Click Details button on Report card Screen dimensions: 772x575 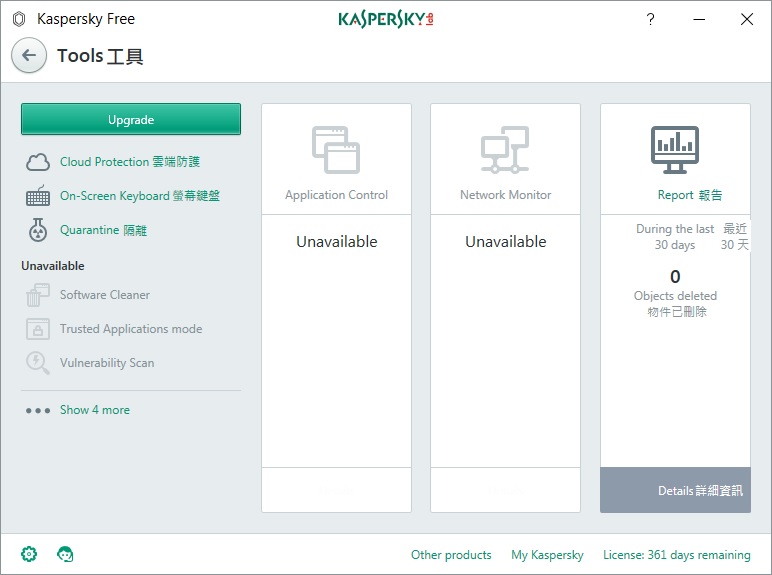click(676, 490)
